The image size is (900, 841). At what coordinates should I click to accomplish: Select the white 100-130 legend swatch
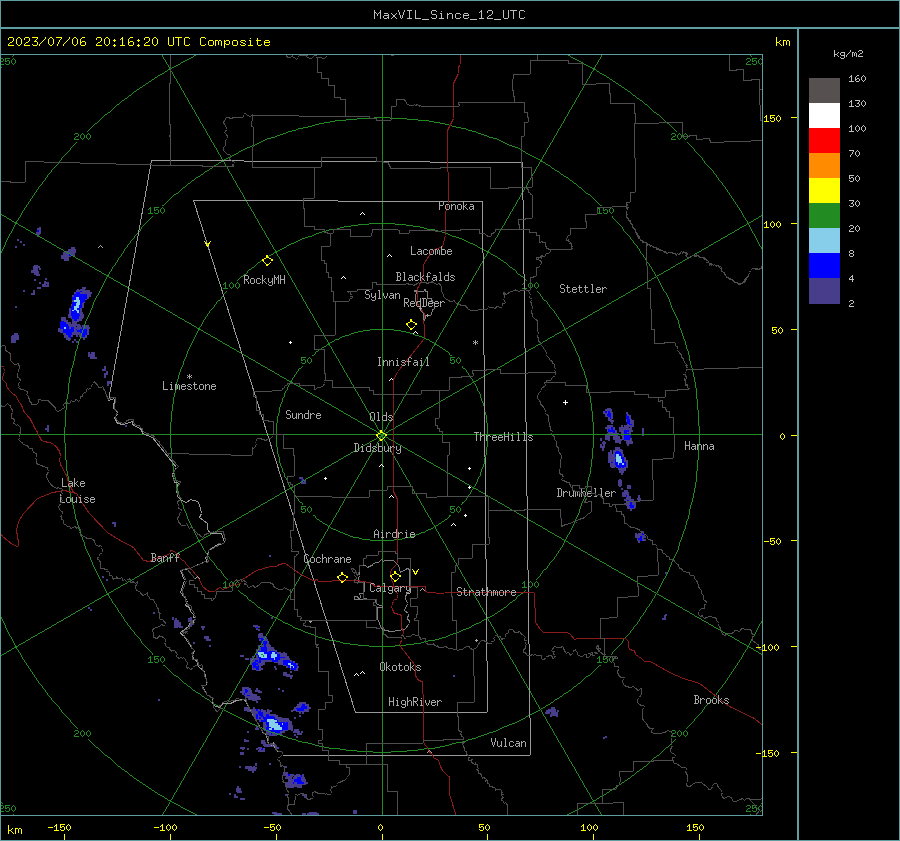824,116
